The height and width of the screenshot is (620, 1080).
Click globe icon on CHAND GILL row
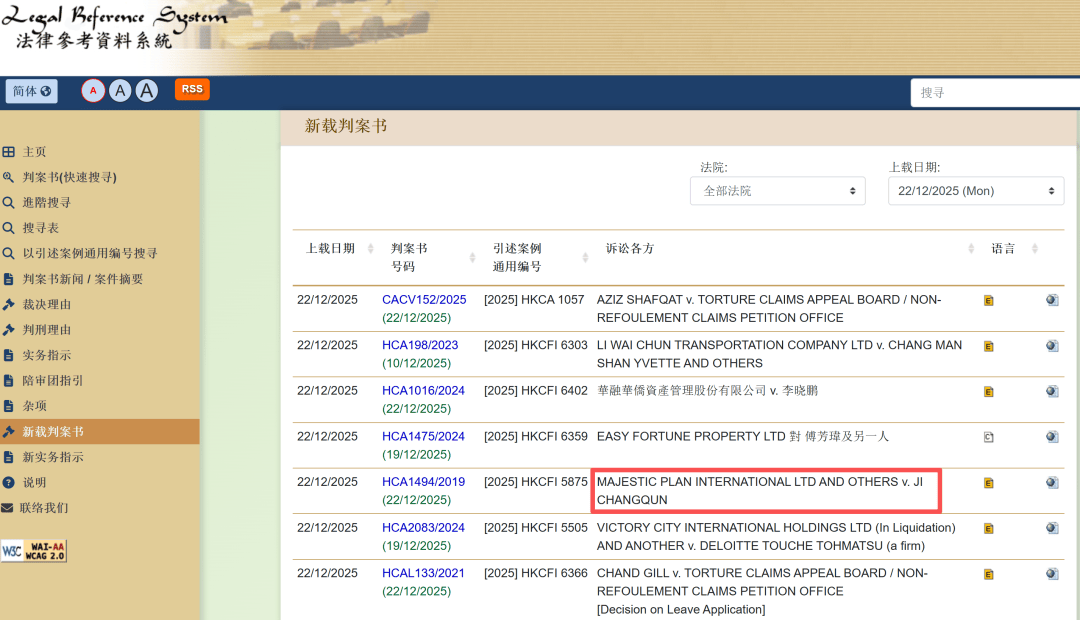coord(1051,573)
